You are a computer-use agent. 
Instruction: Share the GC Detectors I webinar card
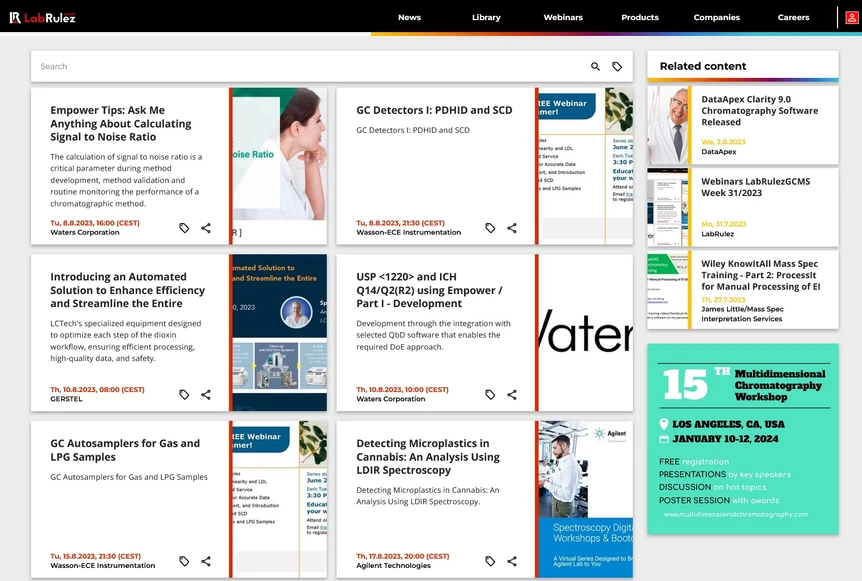point(512,228)
